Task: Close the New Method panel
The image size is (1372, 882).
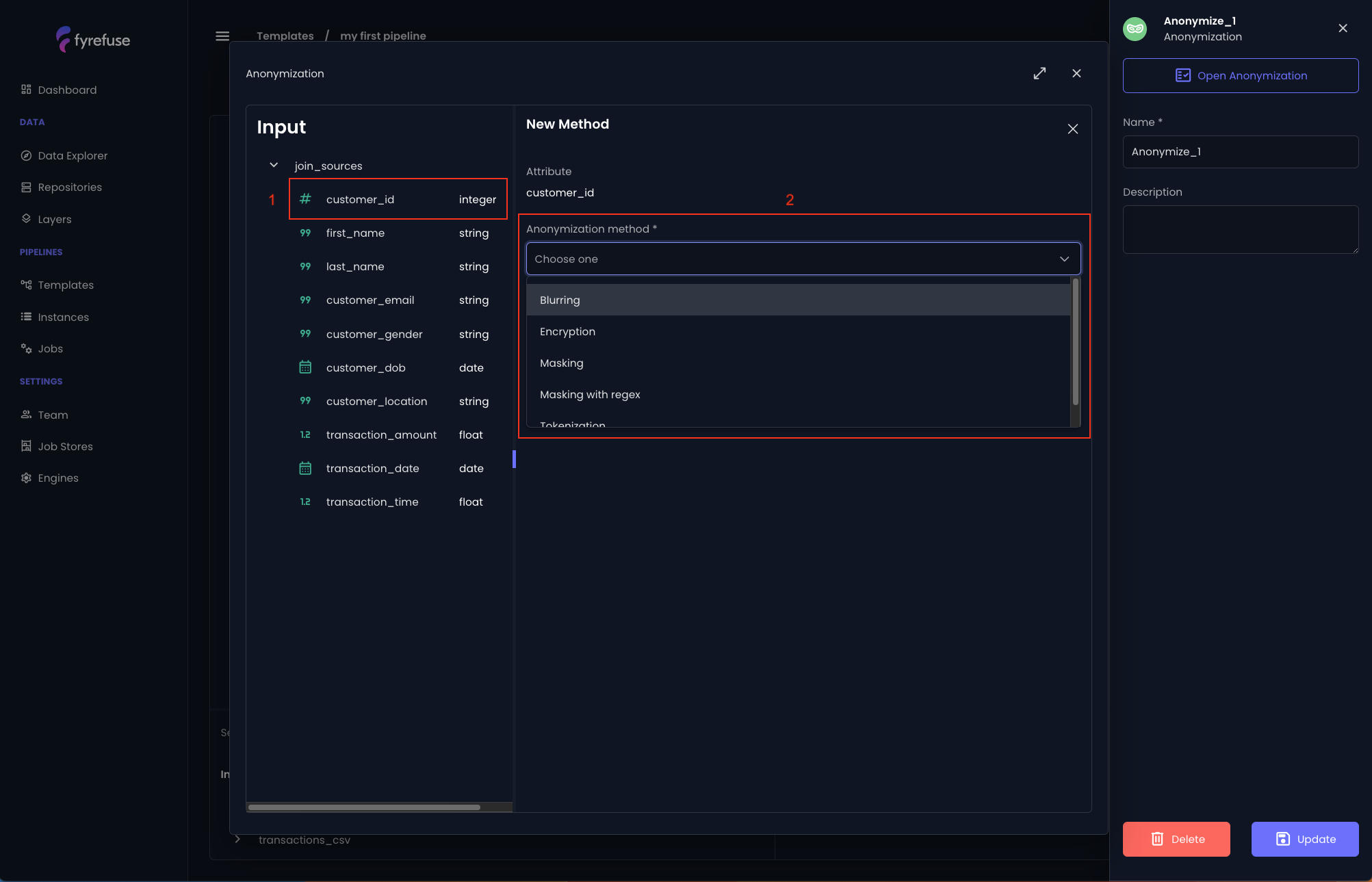Action: [x=1072, y=129]
